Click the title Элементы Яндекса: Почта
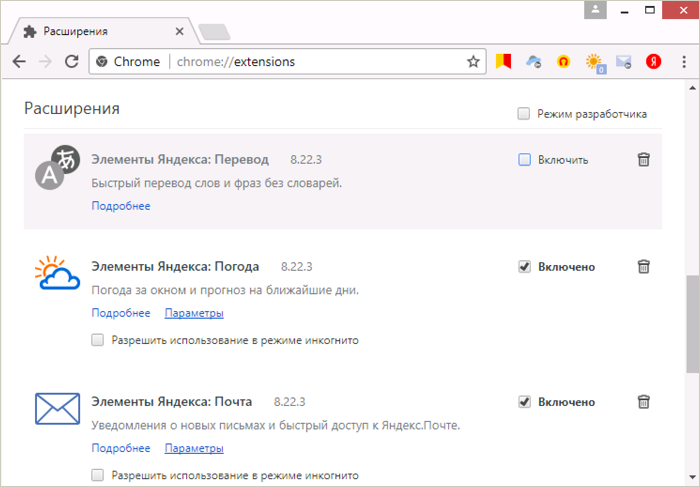This screenshot has height=487, width=700. click(x=171, y=402)
